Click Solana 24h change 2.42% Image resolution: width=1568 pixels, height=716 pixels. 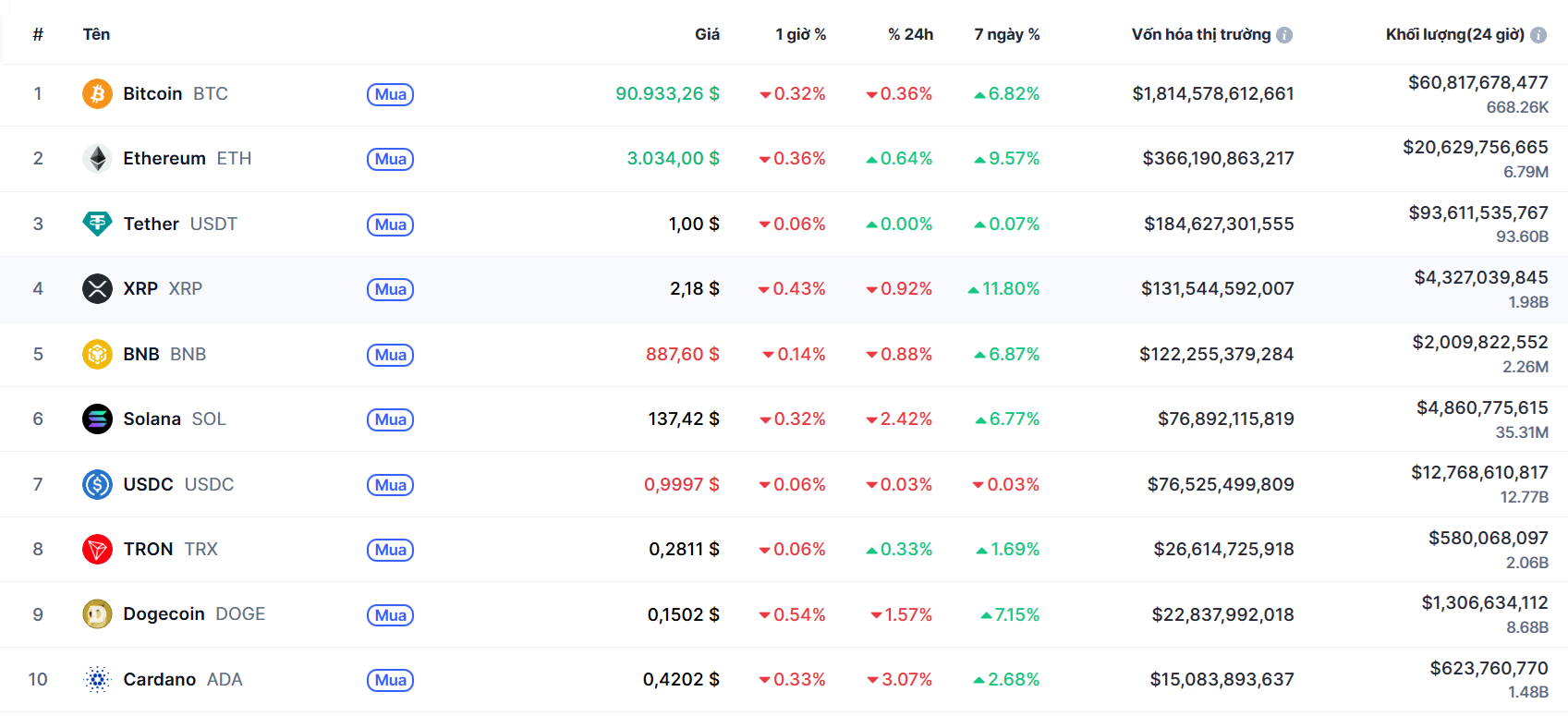899,419
